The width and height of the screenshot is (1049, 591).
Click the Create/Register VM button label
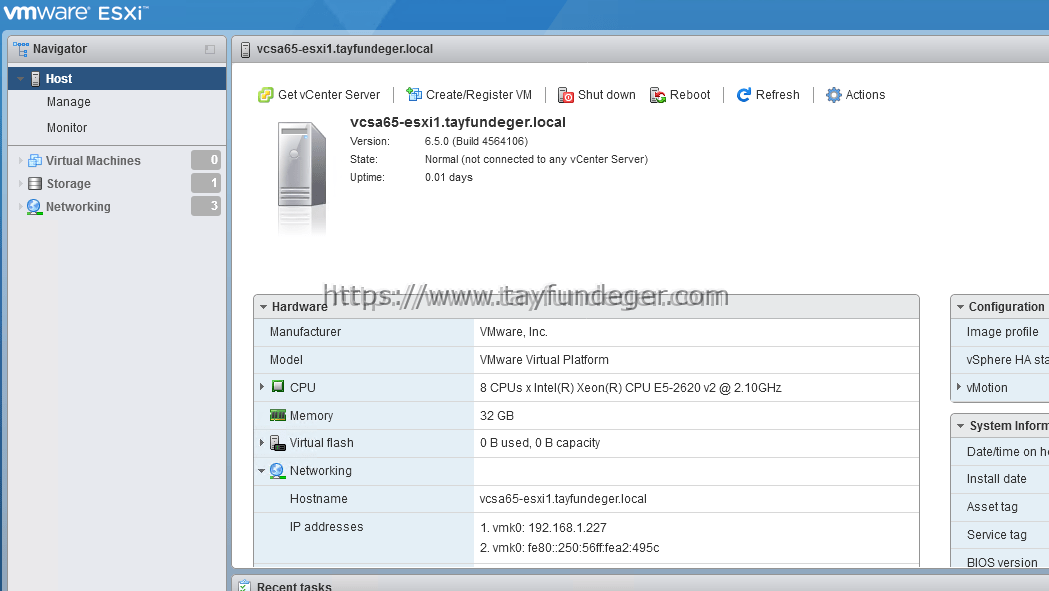479,95
